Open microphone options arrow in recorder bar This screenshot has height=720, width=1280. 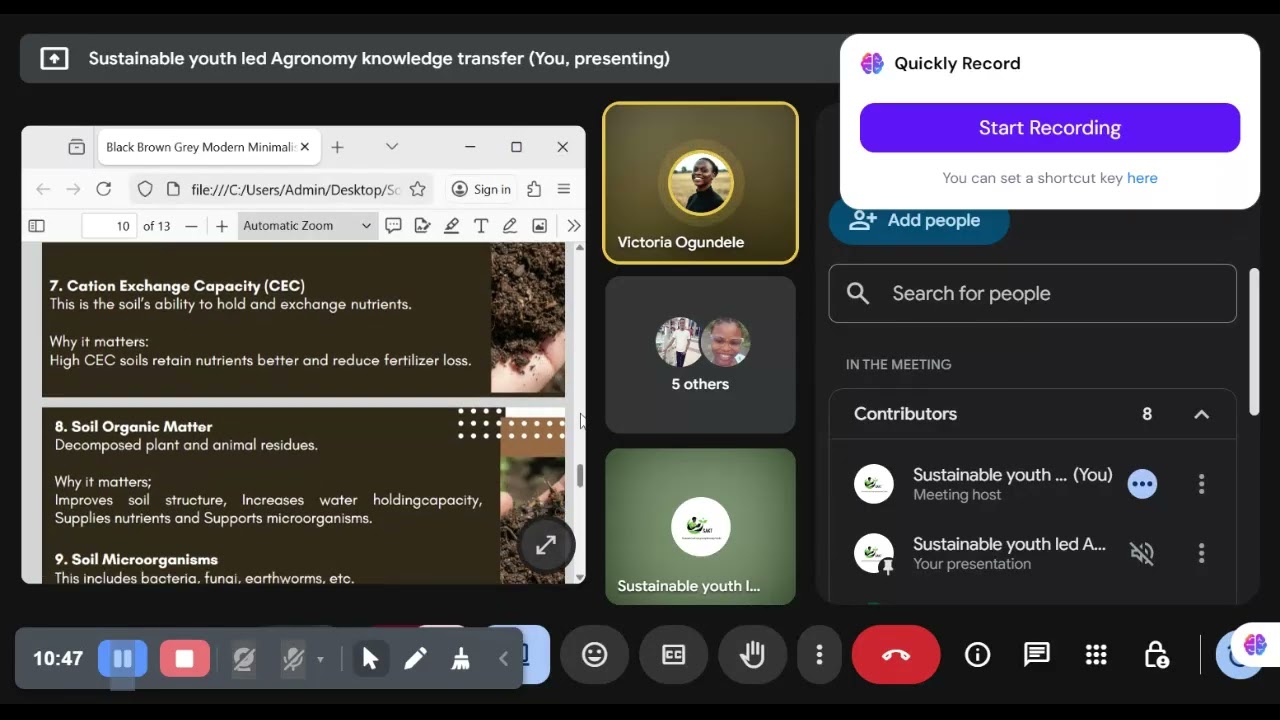point(320,659)
